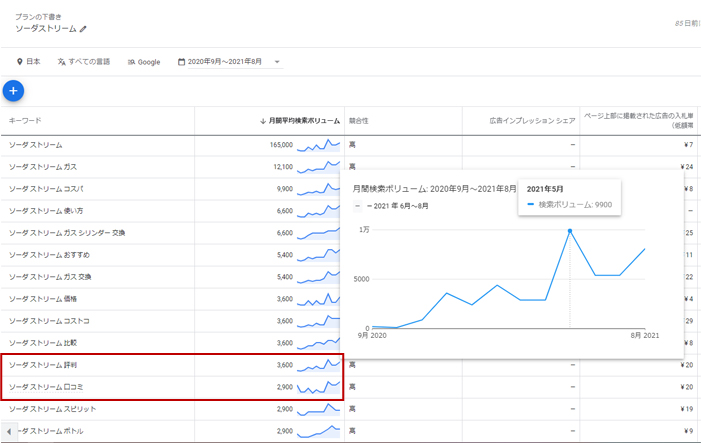This screenshot has width=701, height=444.
Task: Click the left scroll arrow at table bottom
Action: (10, 431)
